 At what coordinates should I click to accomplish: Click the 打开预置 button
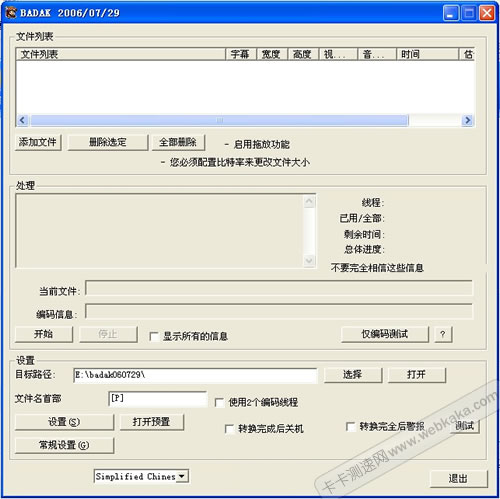(x=152, y=422)
